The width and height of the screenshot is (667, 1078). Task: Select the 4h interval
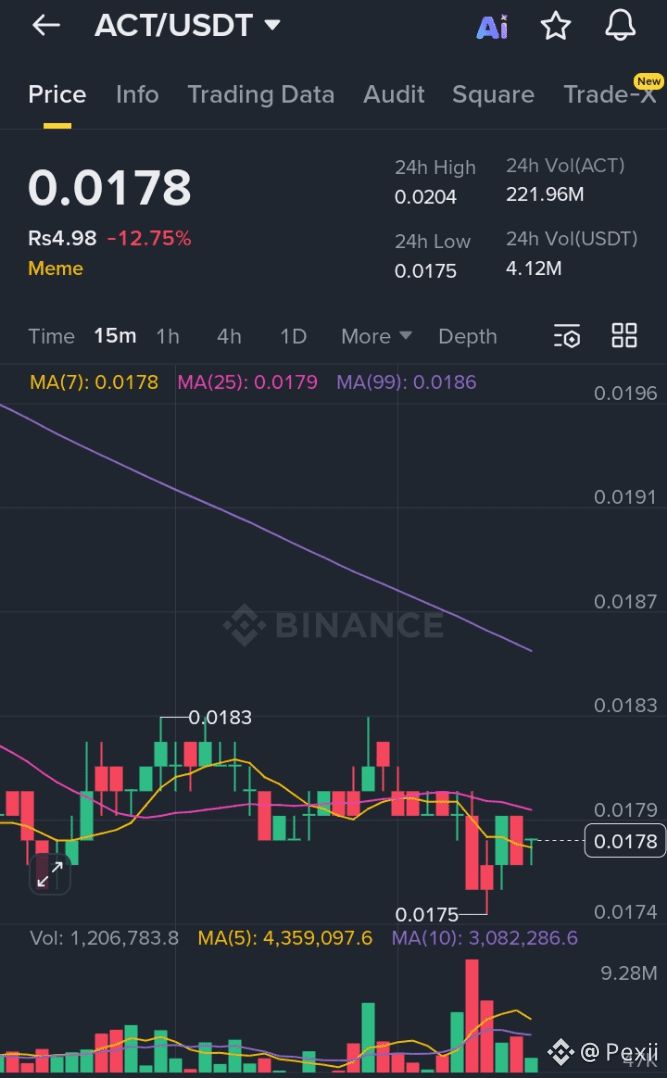coord(229,336)
